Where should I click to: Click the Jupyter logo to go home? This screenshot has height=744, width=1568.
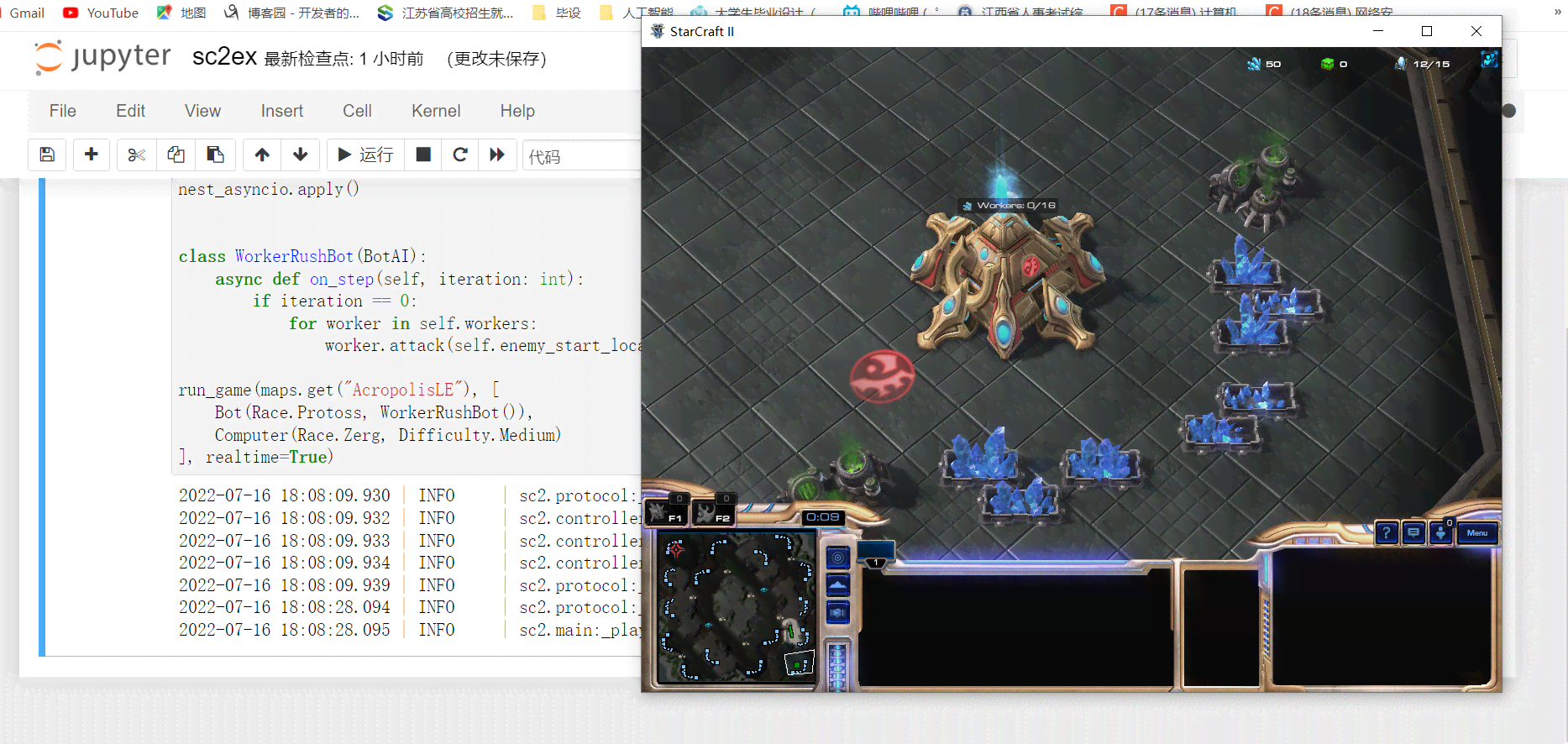pyautogui.click(x=102, y=57)
